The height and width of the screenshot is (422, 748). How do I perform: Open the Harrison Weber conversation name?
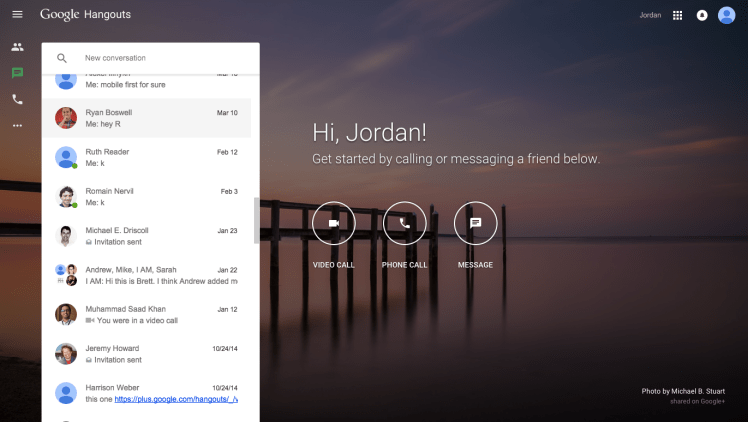[x=112, y=388]
